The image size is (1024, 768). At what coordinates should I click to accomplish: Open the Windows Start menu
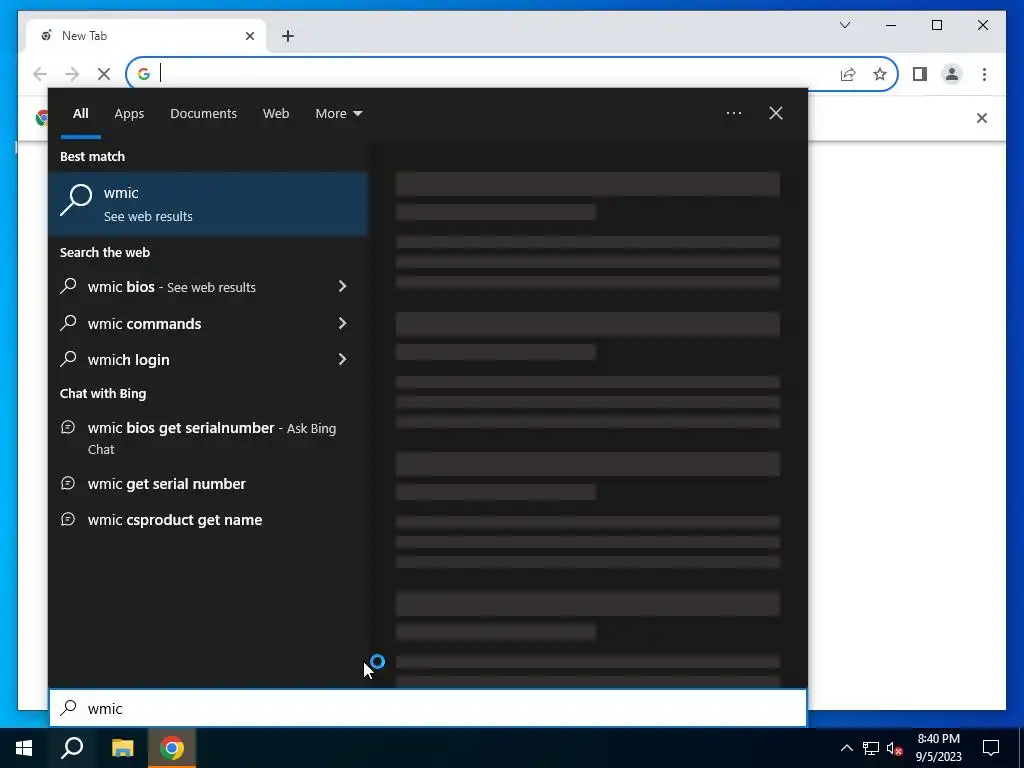coord(24,748)
